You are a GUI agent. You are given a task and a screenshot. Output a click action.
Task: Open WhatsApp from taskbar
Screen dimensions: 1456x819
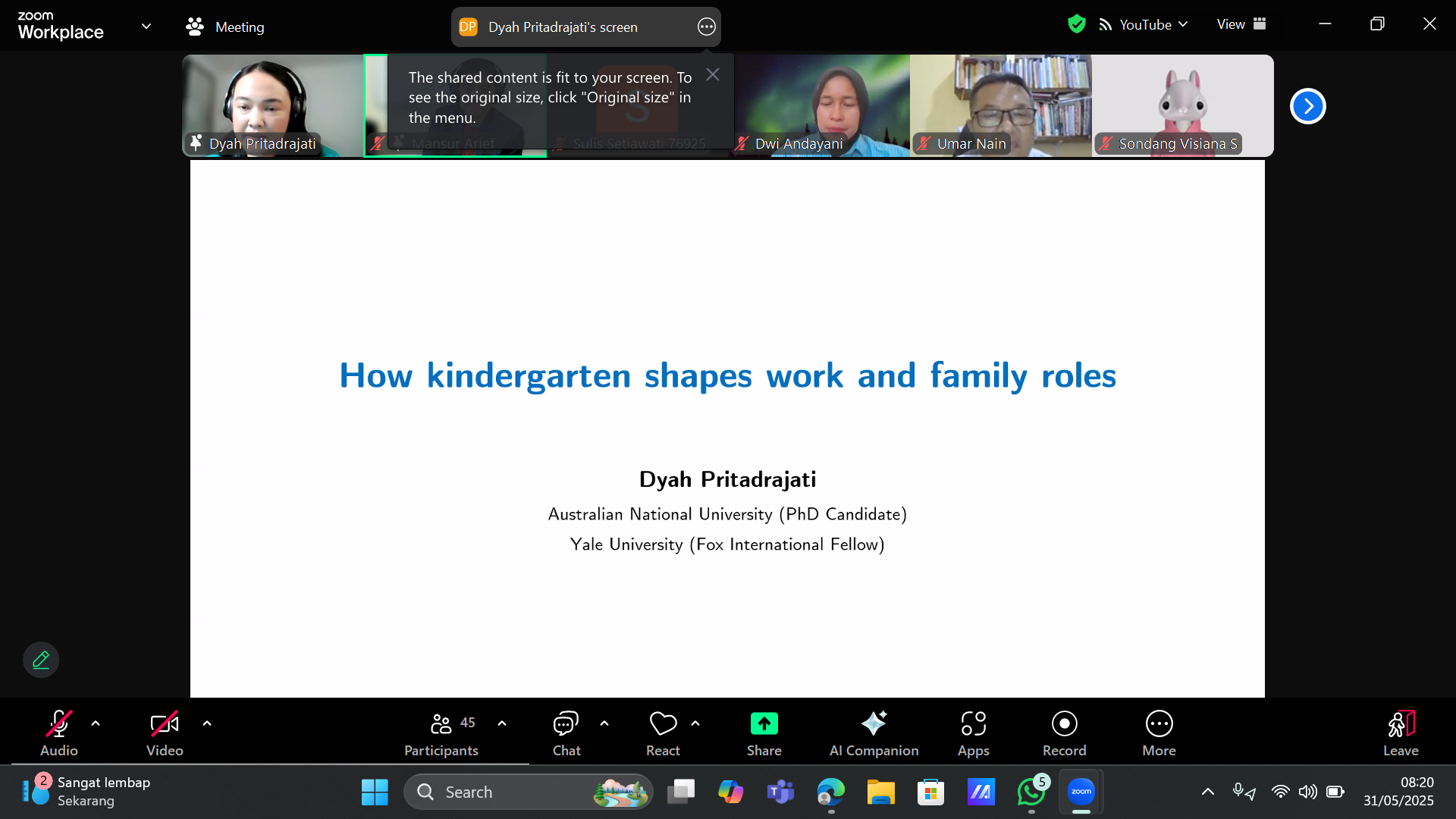(x=1031, y=792)
